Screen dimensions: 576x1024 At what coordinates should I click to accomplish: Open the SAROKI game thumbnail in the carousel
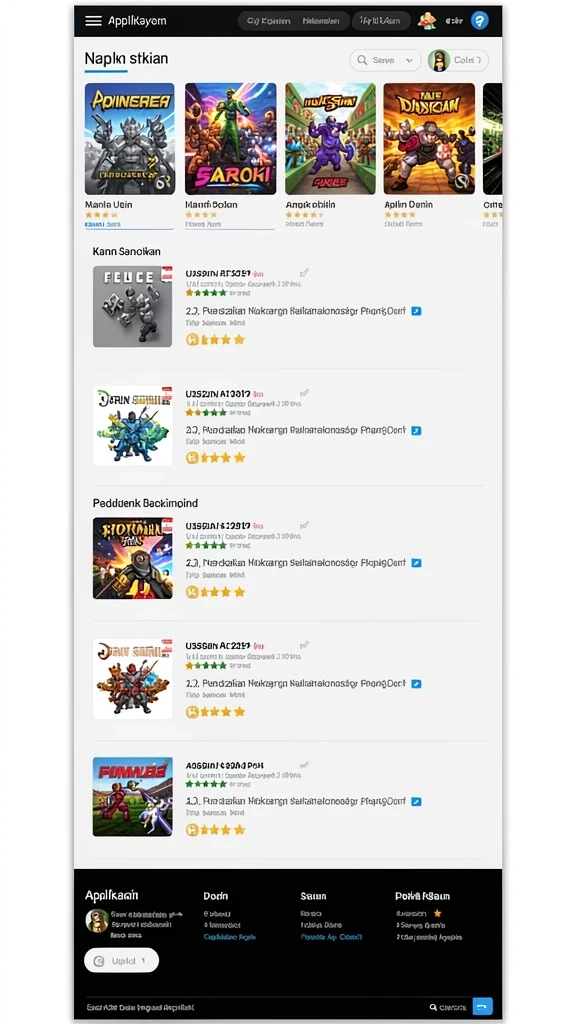point(231,138)
